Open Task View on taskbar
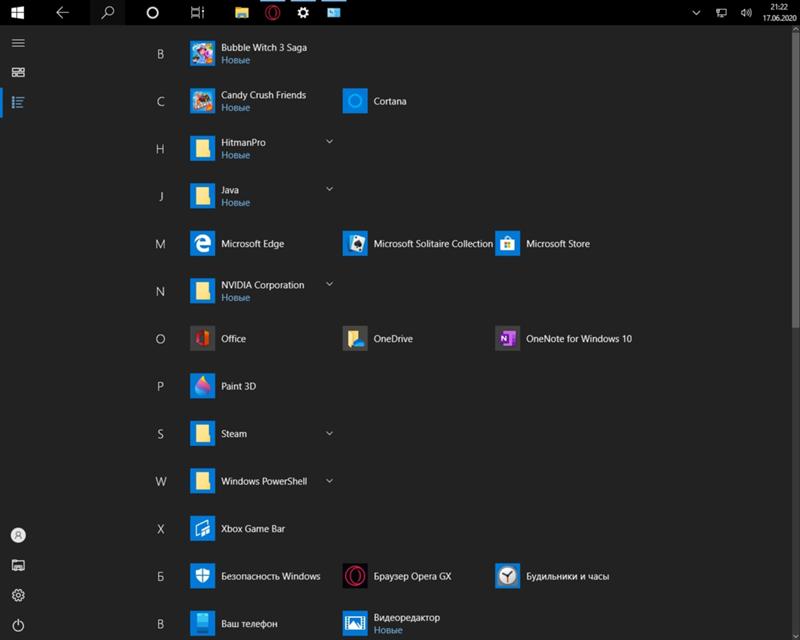The image size is (800, 640). [x=197, y=12]
